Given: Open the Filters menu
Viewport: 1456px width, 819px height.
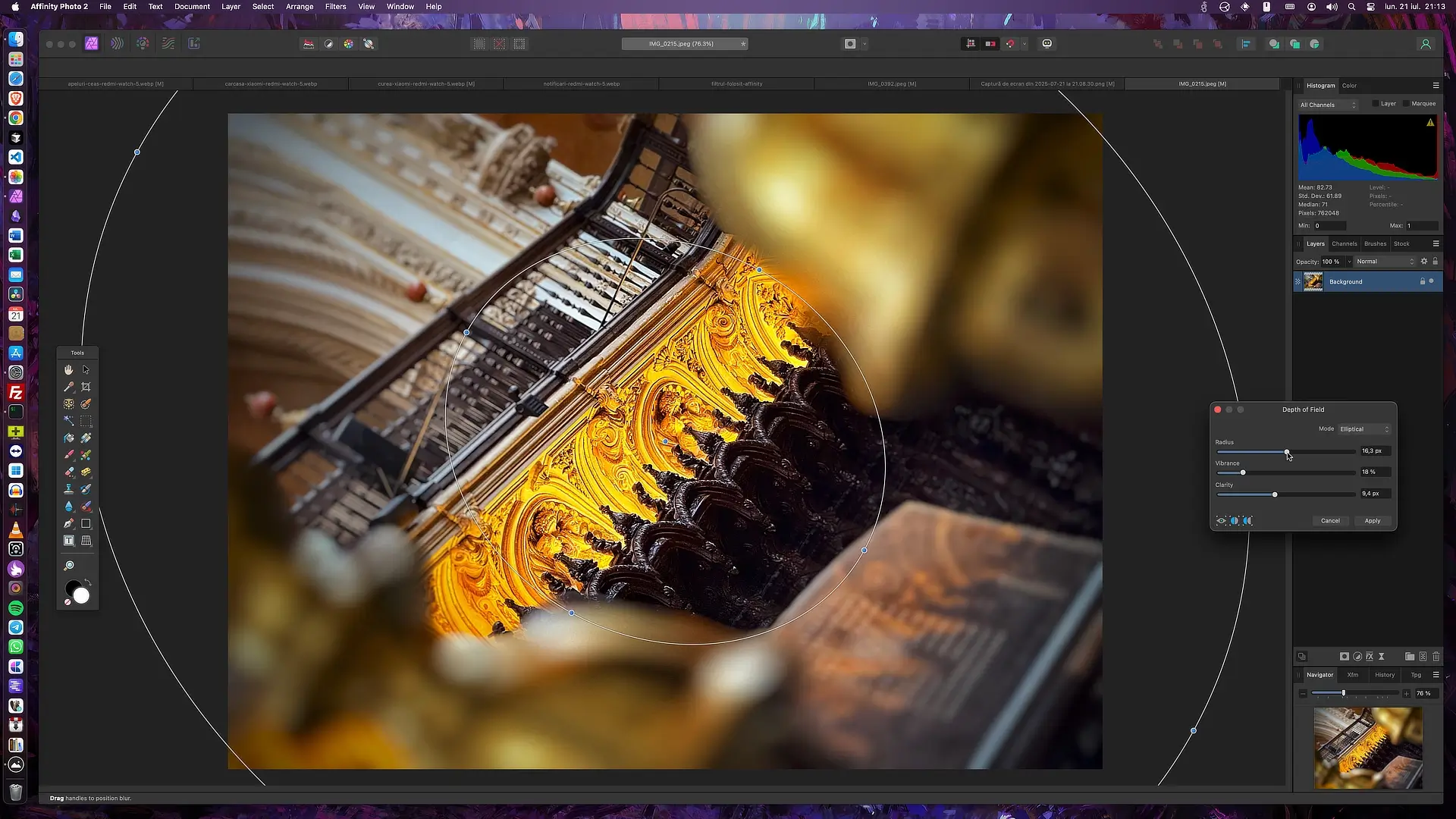Looking at the screenshot, I should [335, 7].
